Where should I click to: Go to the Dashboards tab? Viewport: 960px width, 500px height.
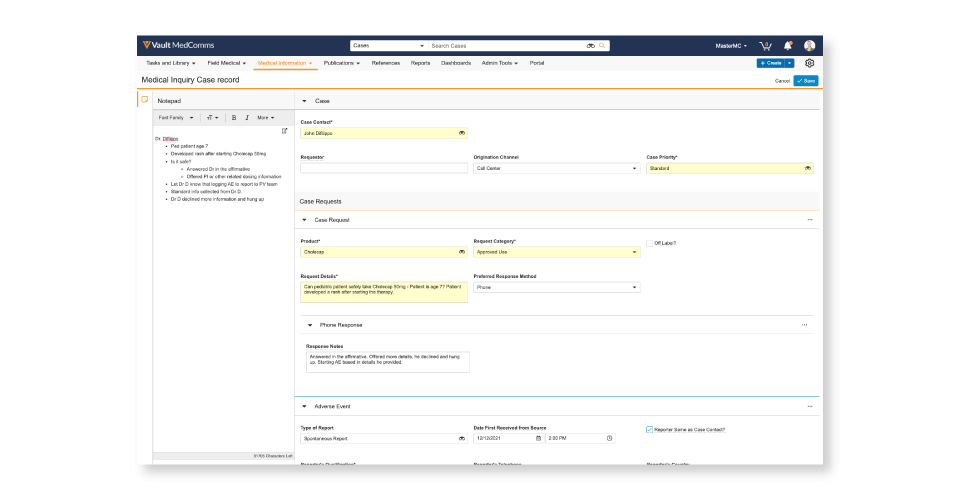[x=456, y=63]
